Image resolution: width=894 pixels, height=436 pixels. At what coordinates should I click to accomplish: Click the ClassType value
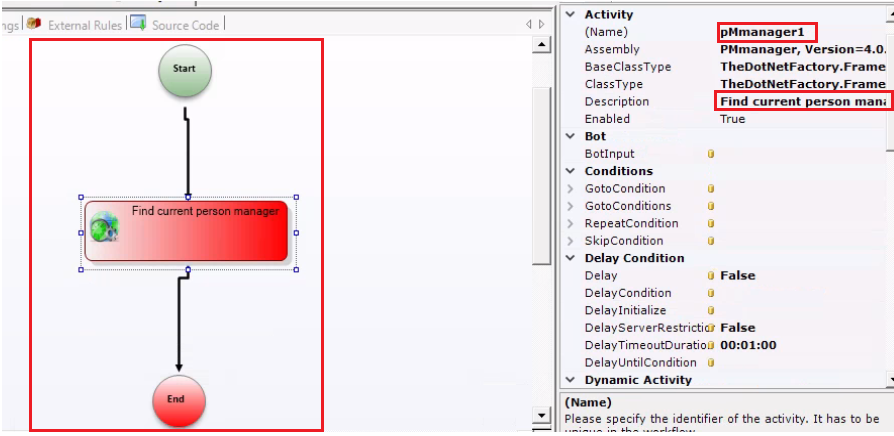(802, 84)
